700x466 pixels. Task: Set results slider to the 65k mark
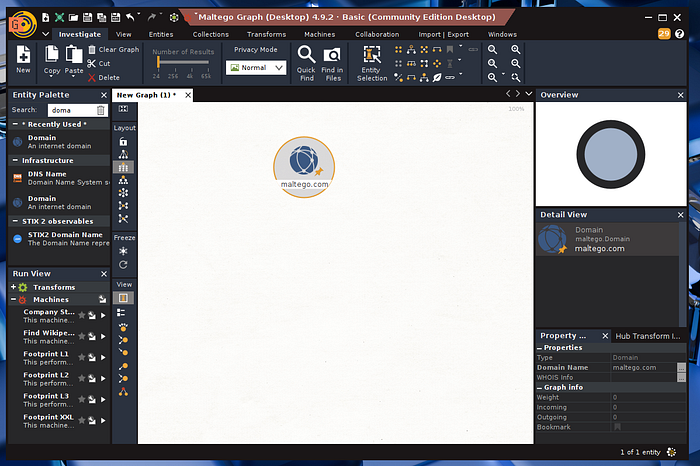206,76
